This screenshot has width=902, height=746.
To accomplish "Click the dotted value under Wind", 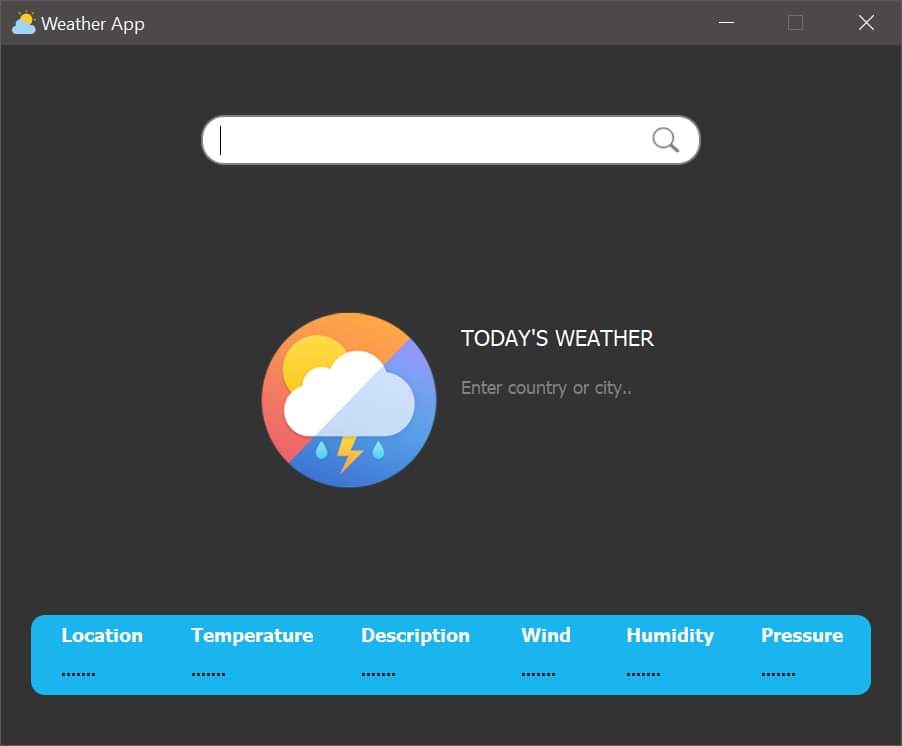I will click(538, 674).
